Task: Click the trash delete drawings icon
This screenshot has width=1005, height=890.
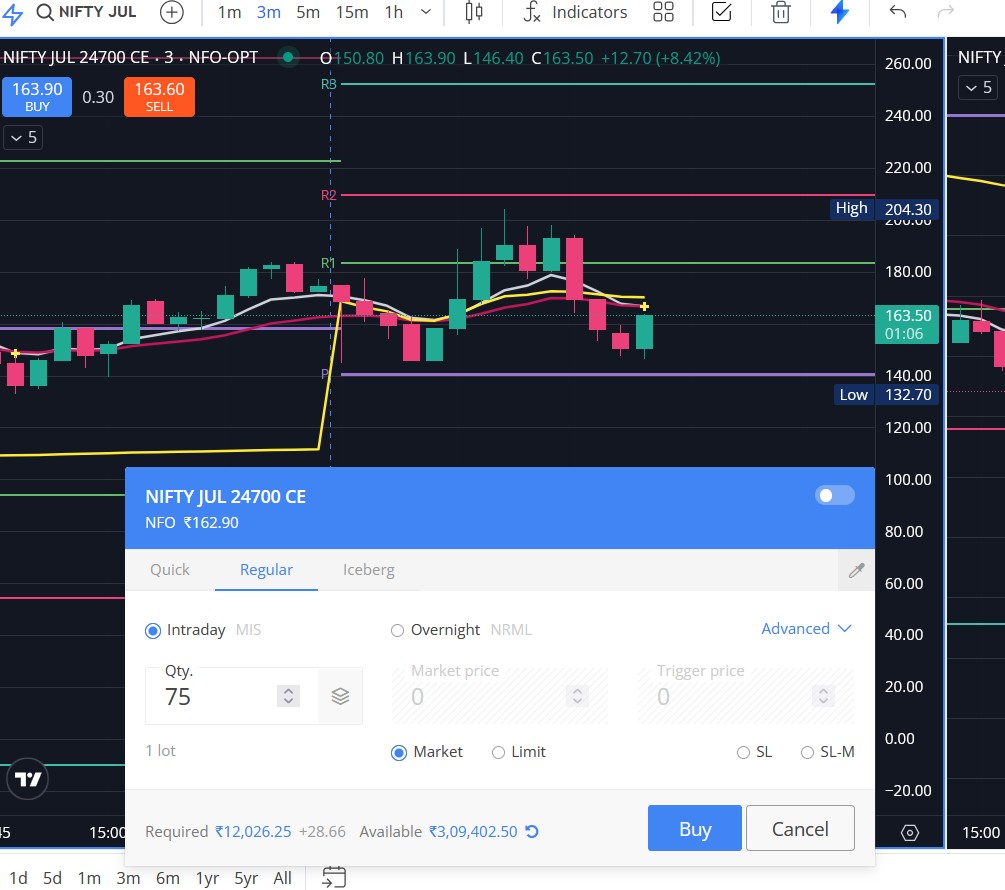Action: tap(780, 12)
